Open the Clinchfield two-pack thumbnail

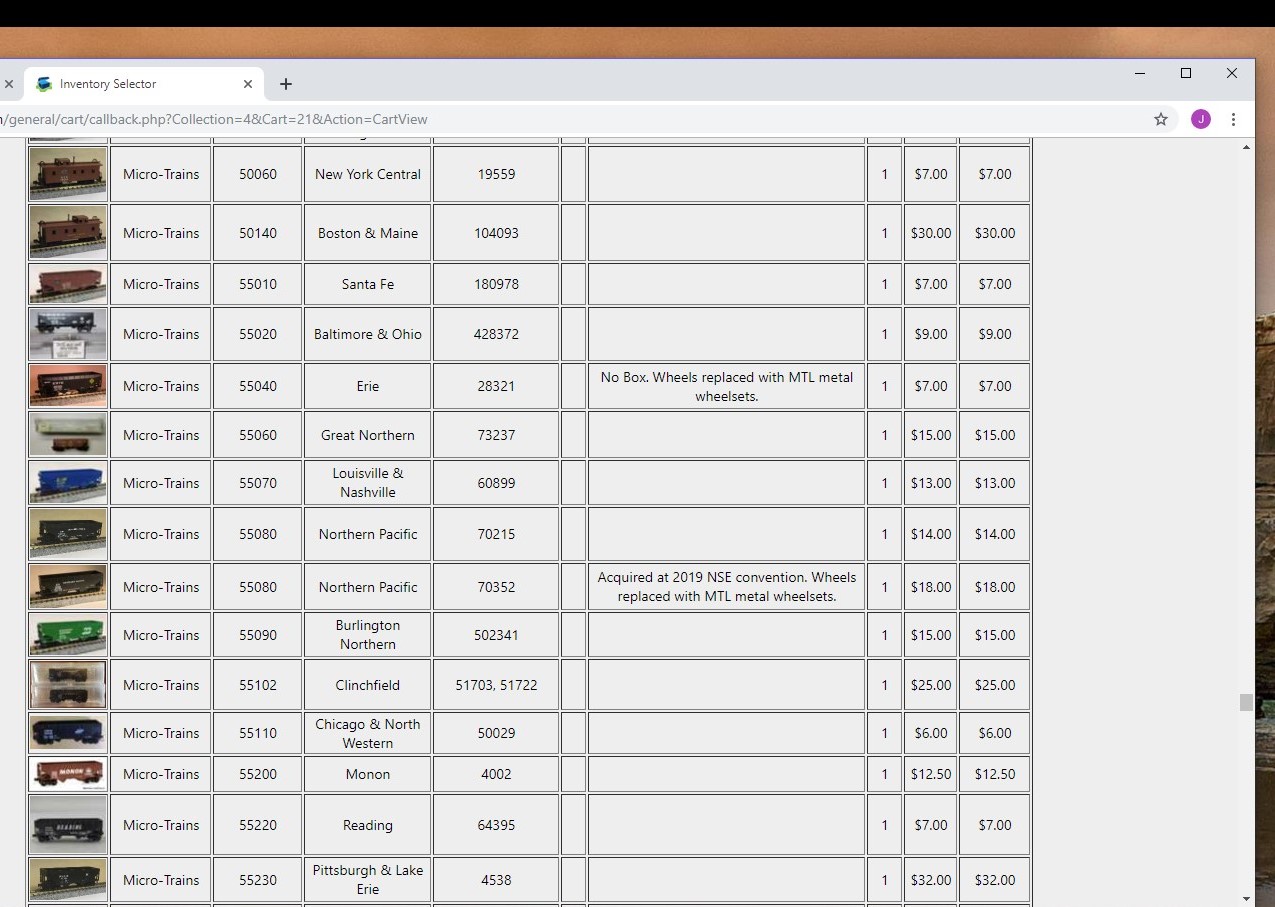68,685
